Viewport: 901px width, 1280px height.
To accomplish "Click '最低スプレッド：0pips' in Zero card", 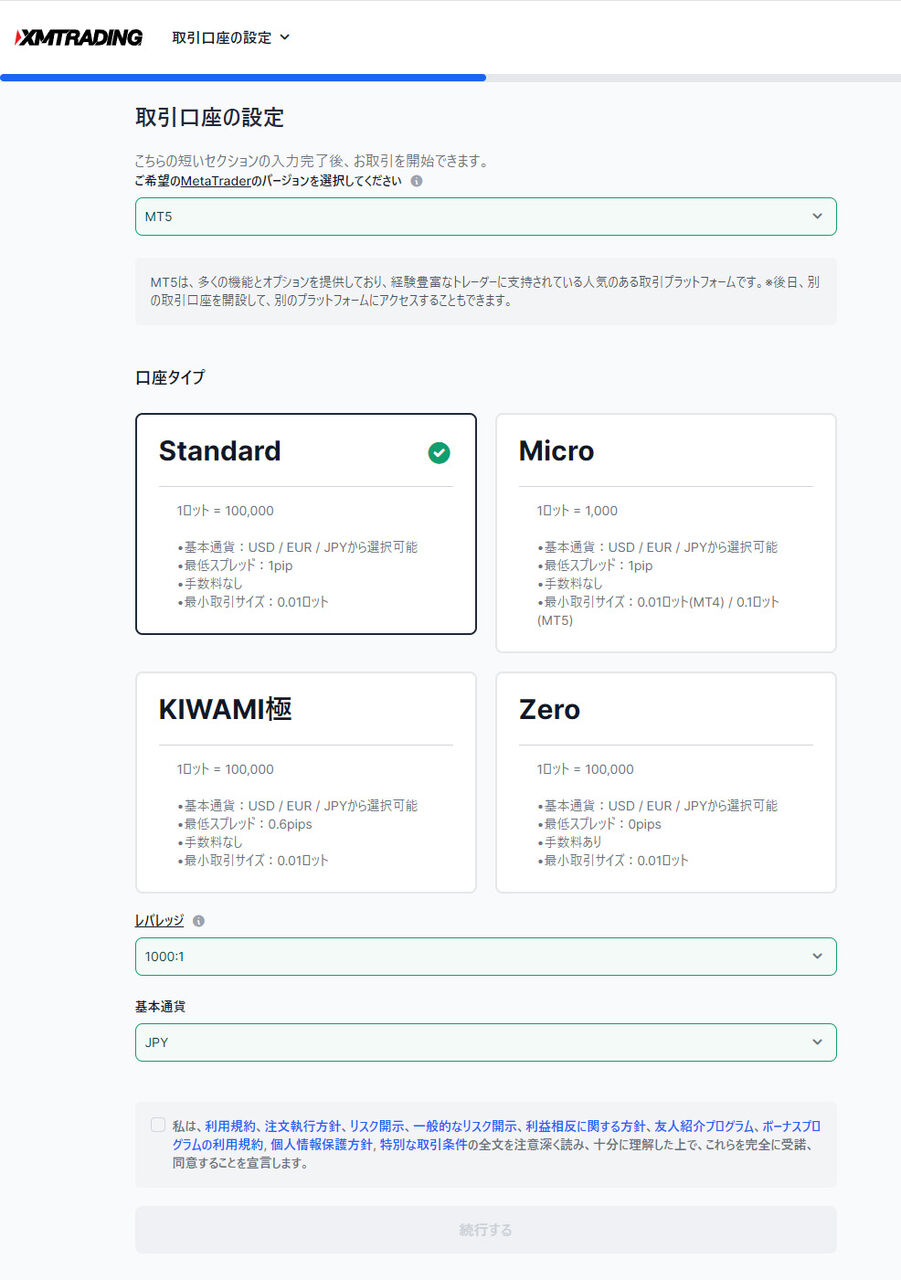I will tap(599, 824).
